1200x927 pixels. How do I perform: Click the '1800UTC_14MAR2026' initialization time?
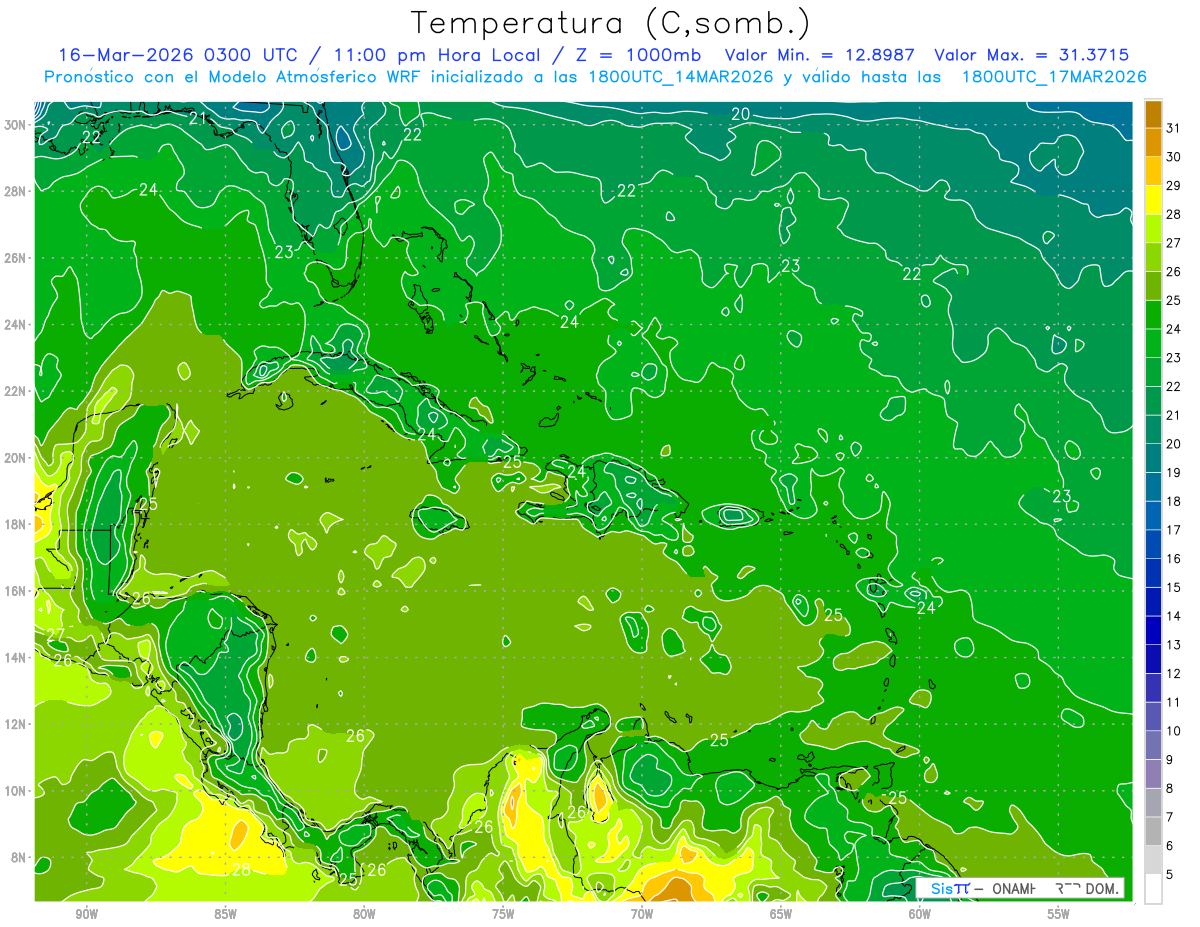pos(680,77)
